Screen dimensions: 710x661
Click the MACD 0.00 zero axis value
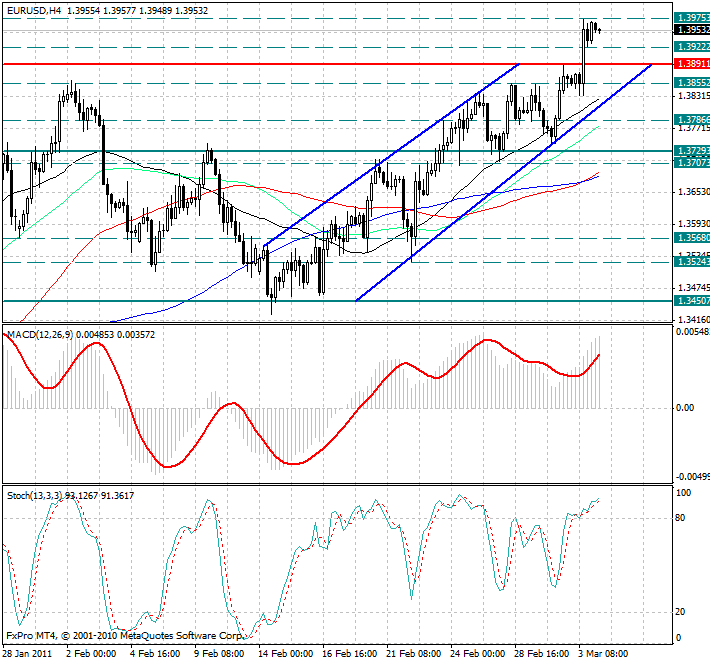tap(685, 408)
